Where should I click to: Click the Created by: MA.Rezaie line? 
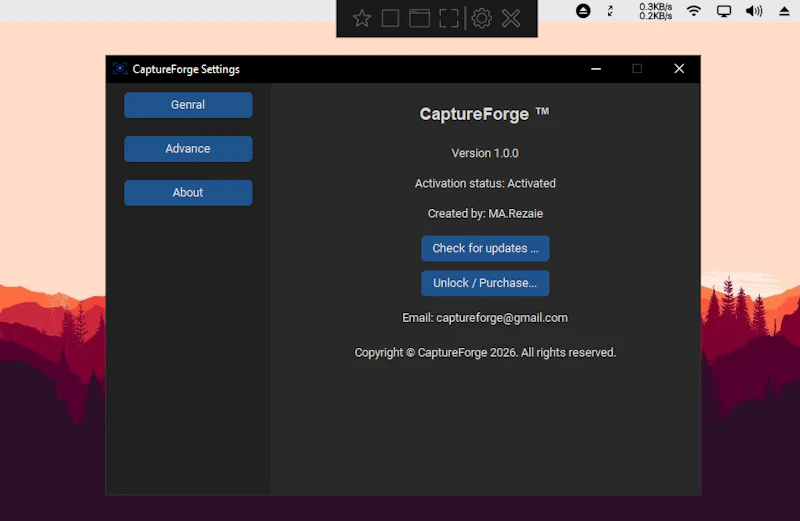[x=485, y=213]
